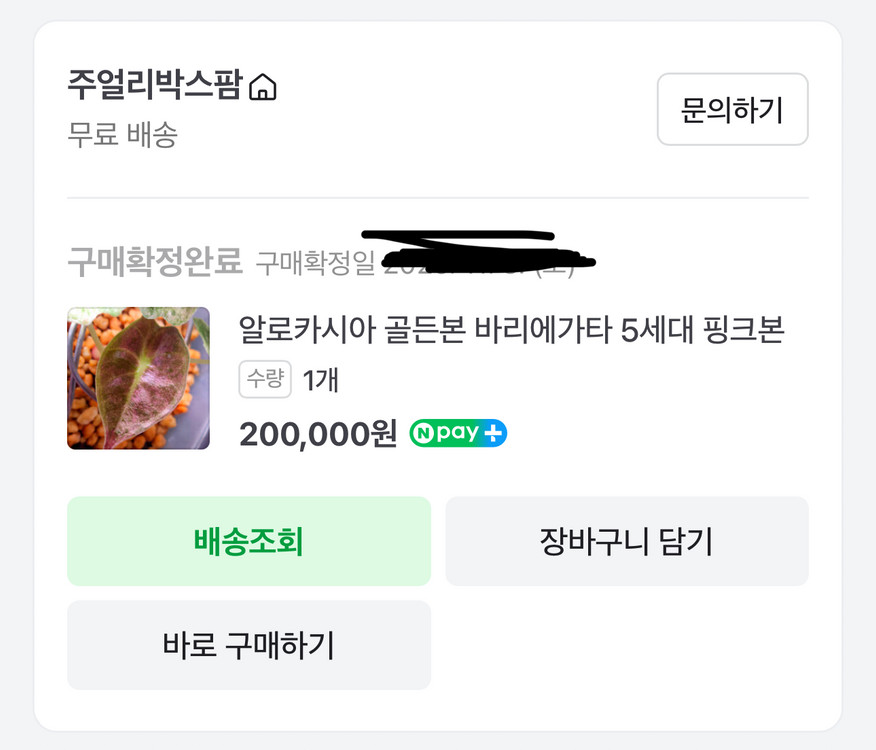The width and height of the screenshot is (876, 750).
Task: Click the 문의하기 inquiry button
Action: [x=732, y=110]
